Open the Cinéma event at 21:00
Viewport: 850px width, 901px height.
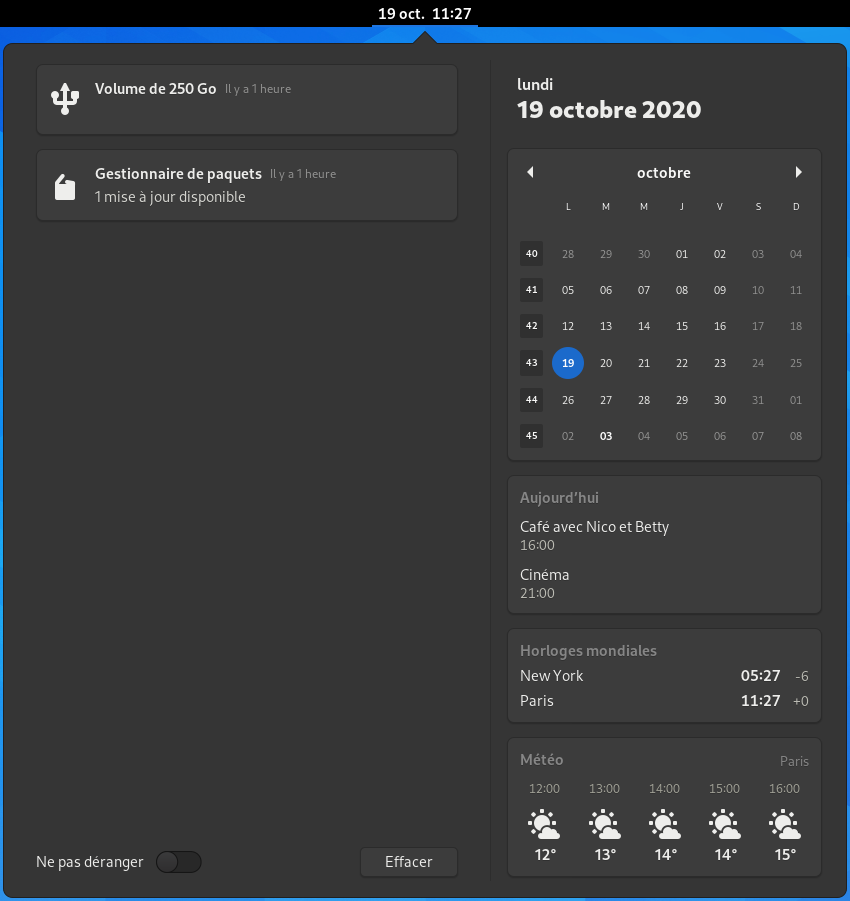tap(545, 583)
